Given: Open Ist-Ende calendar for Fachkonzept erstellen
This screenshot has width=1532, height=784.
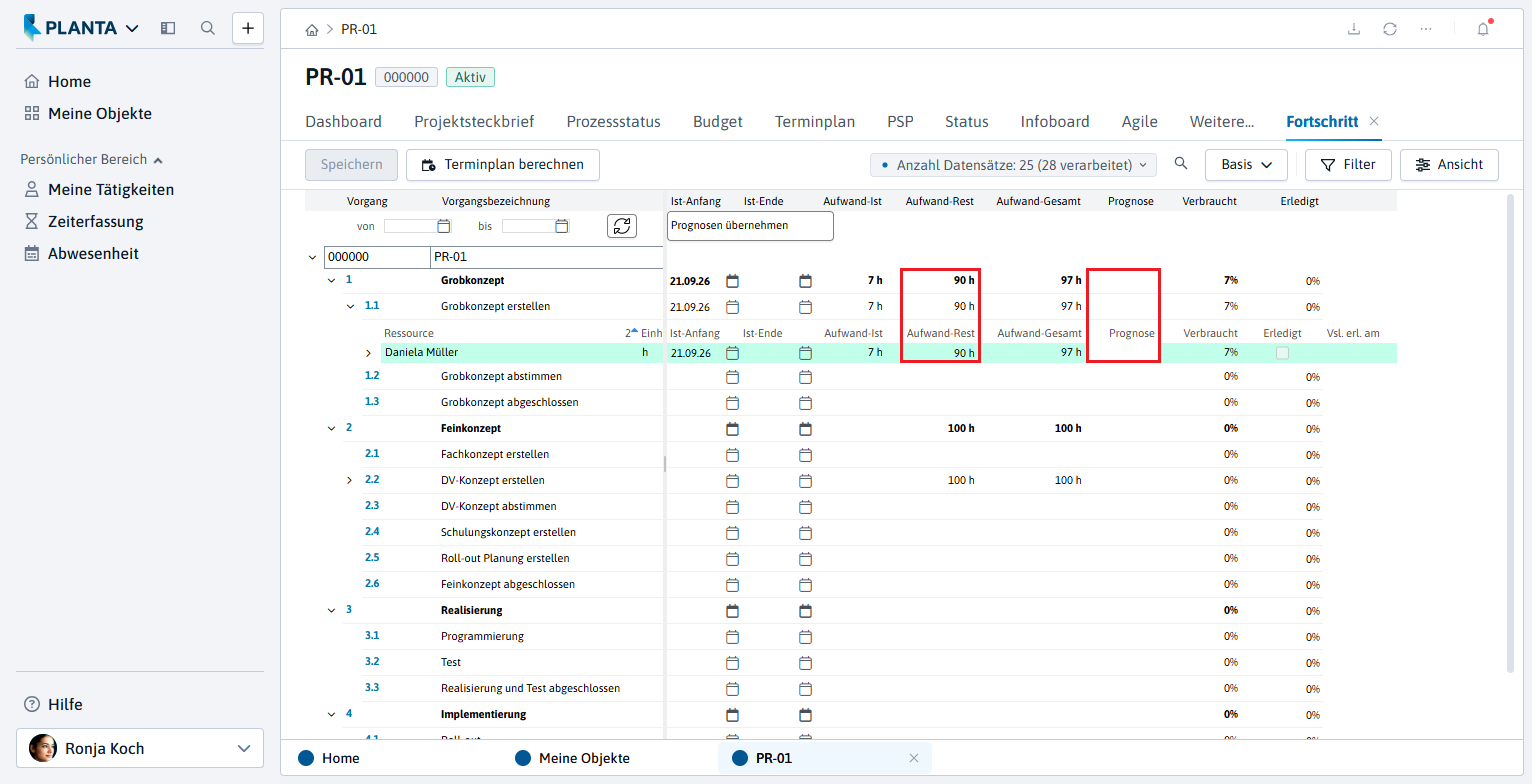Looking at the screenshot, I should pyautogui.click(x=806, y=454).
